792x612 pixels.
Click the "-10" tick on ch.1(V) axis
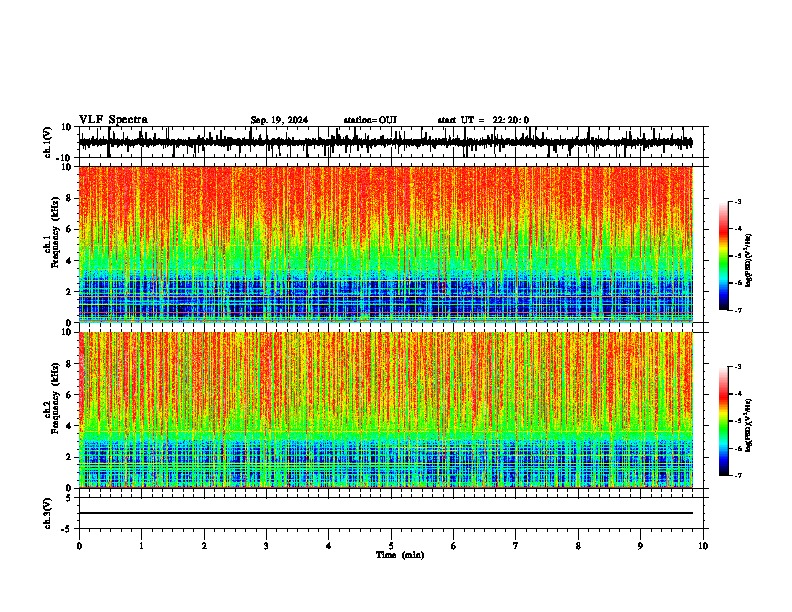tap(64, 158)
